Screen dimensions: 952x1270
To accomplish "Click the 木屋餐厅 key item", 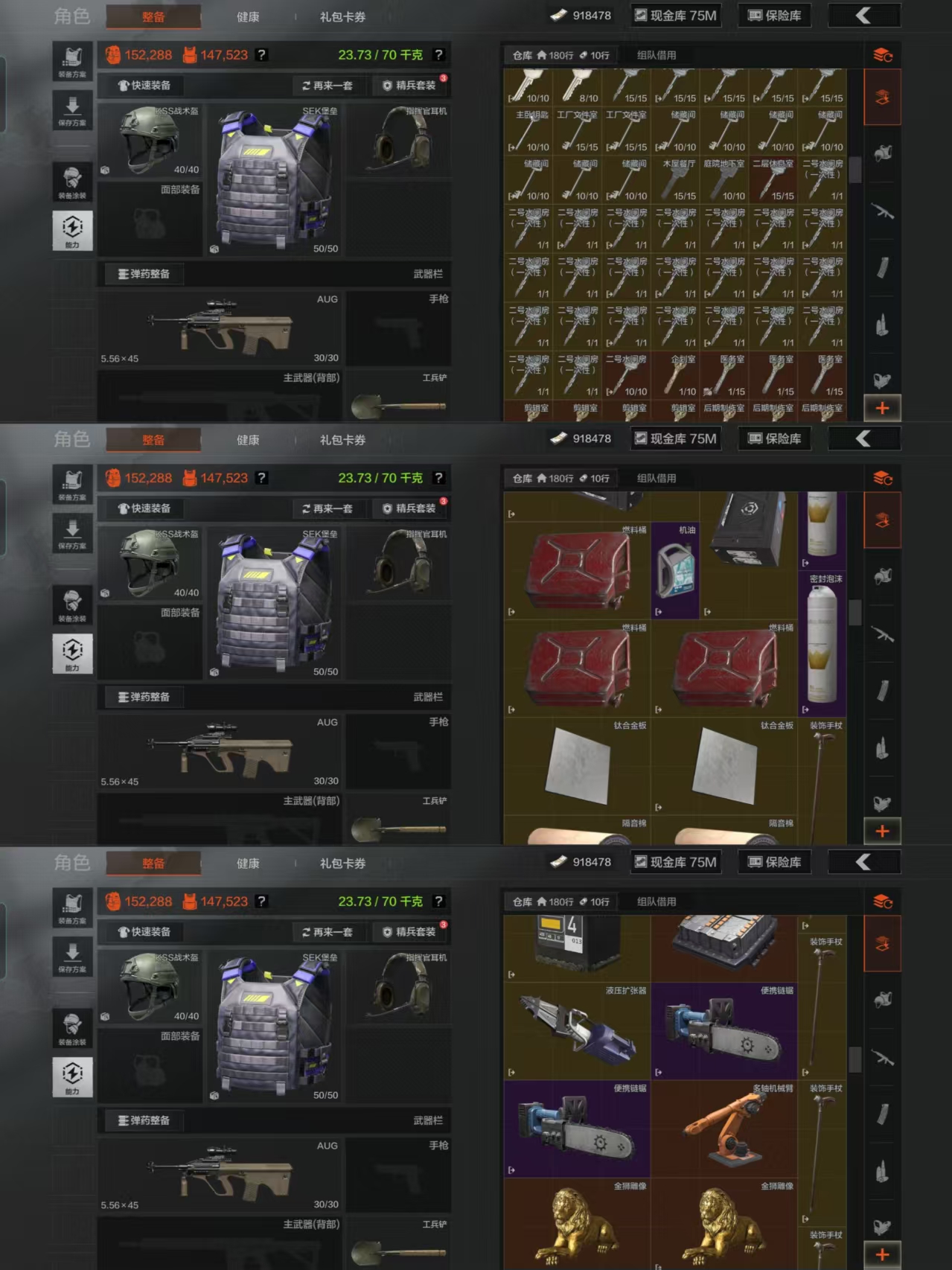I will pos(676,179).
